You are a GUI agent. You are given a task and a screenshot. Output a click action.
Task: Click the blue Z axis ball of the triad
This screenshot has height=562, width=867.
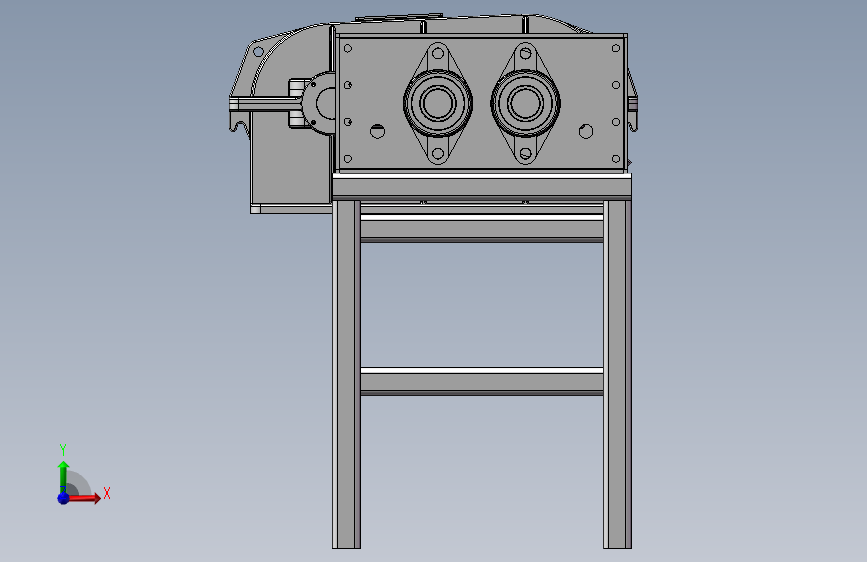63,498
